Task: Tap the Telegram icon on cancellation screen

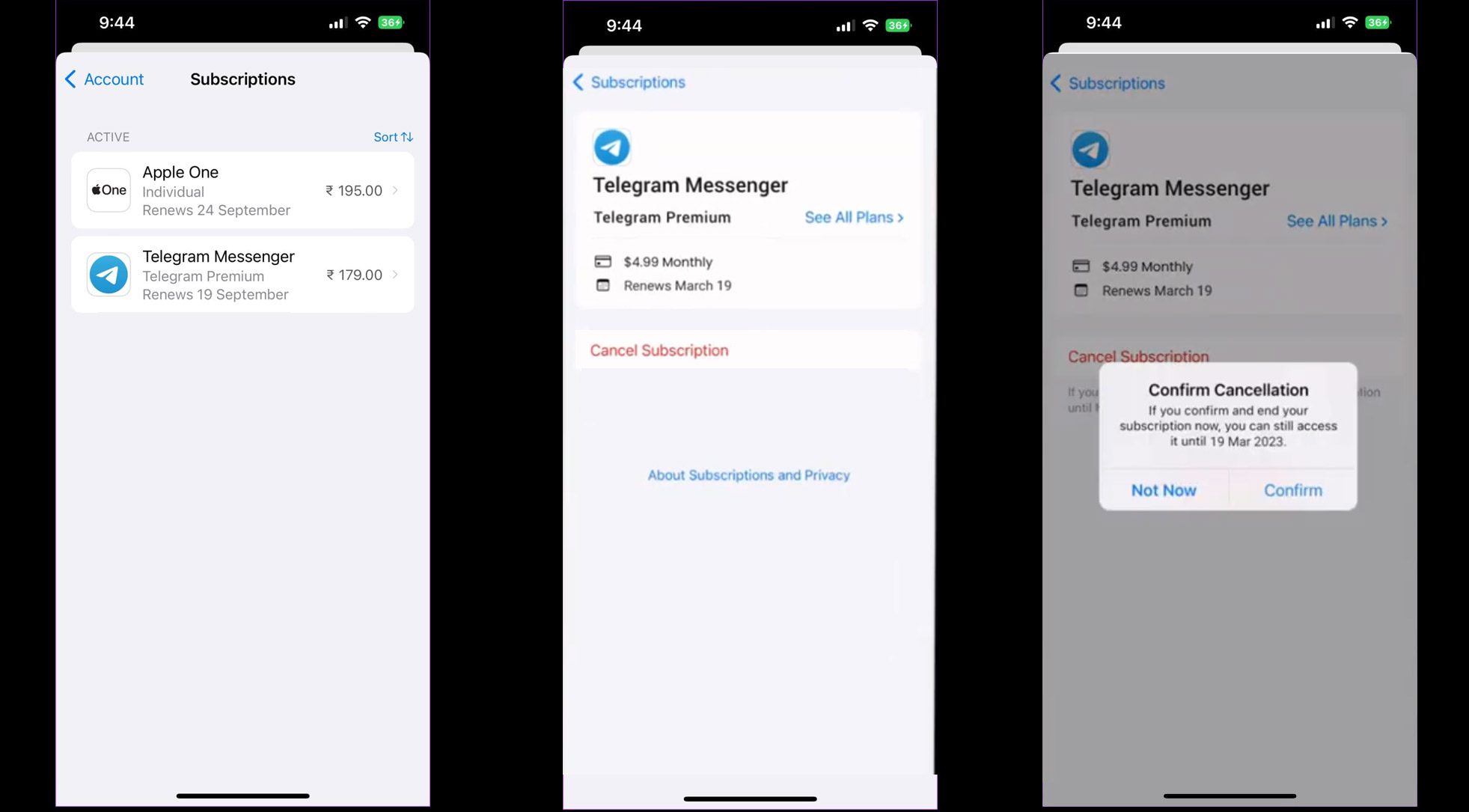Action: [x=1092, y=149]
